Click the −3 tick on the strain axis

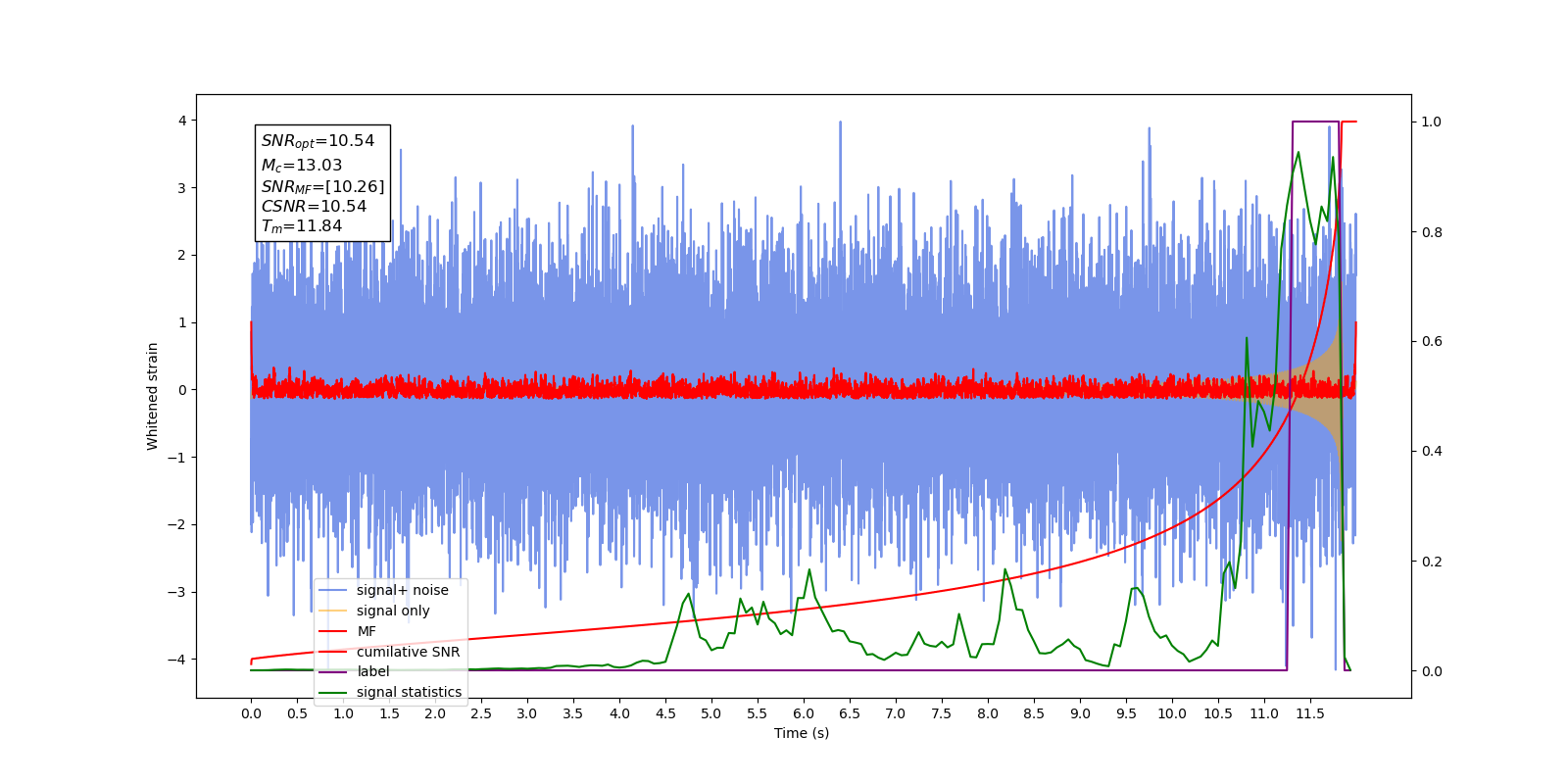pyautogui.click(x=178, y=592)
